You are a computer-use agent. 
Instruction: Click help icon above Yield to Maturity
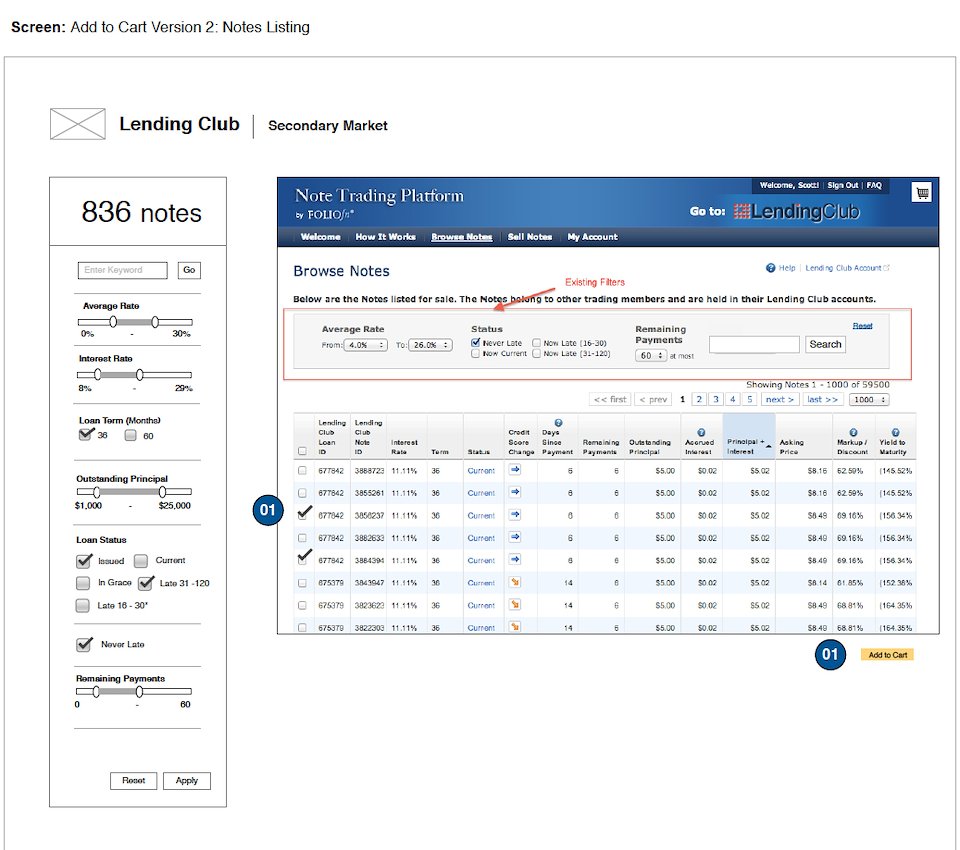click(x=895, y=432)
